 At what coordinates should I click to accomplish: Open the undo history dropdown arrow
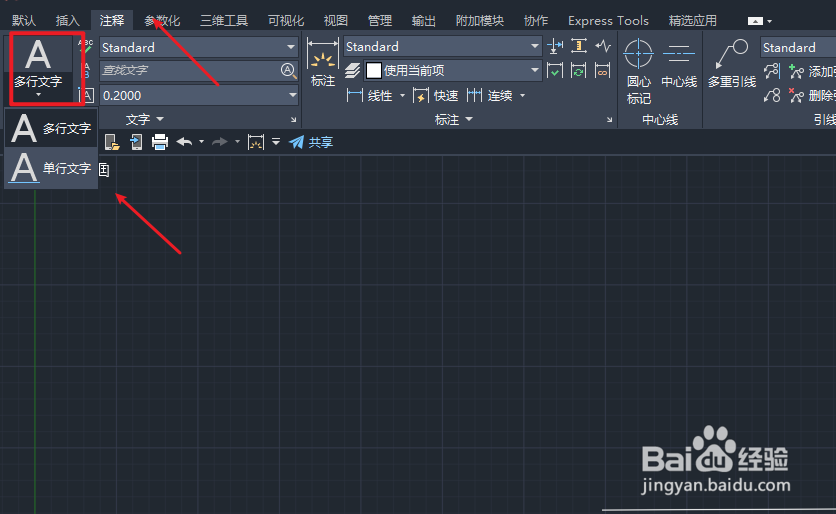click(202, 142)
